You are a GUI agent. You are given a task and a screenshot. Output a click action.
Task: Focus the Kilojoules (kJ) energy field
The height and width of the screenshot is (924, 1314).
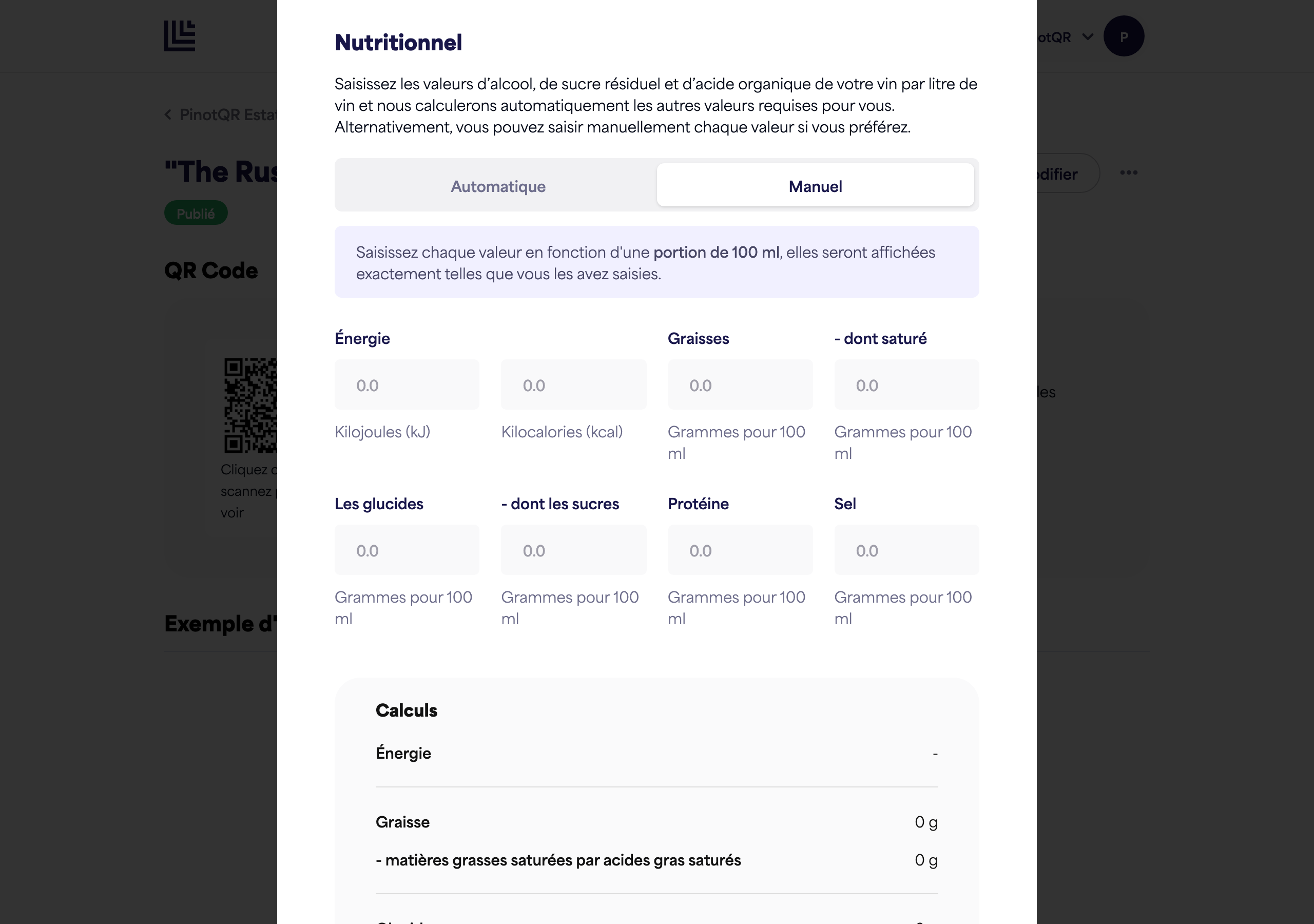tap(407, 384)
